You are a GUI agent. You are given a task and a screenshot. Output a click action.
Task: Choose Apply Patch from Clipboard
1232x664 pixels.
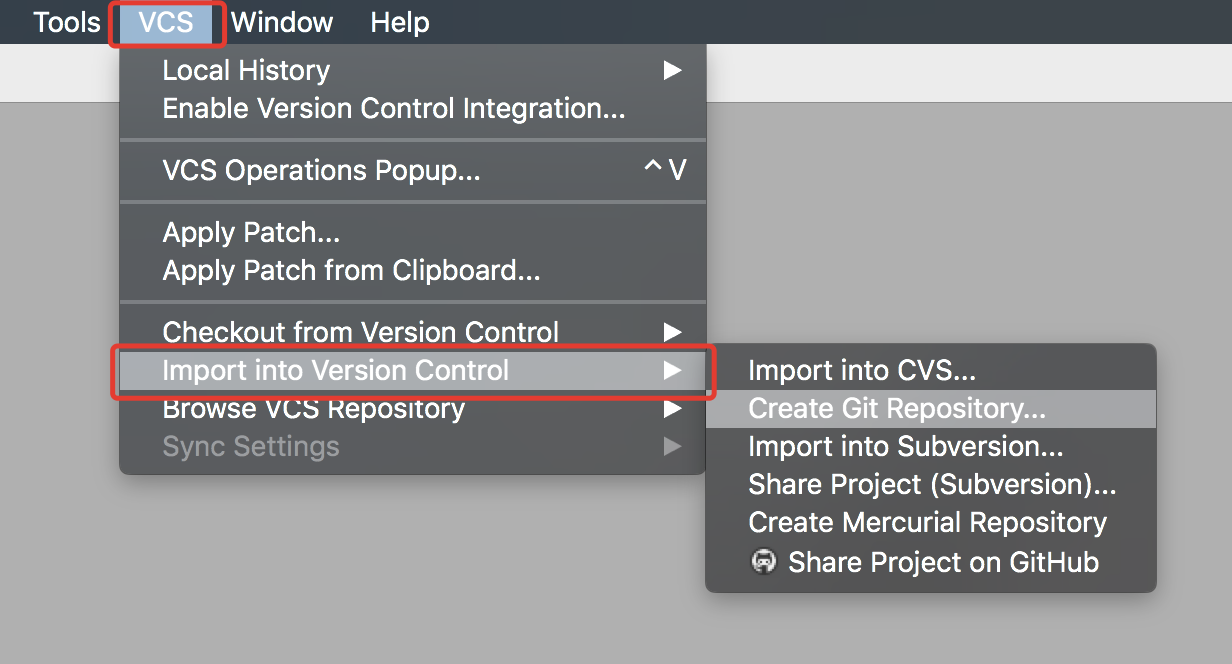point(412,270)
